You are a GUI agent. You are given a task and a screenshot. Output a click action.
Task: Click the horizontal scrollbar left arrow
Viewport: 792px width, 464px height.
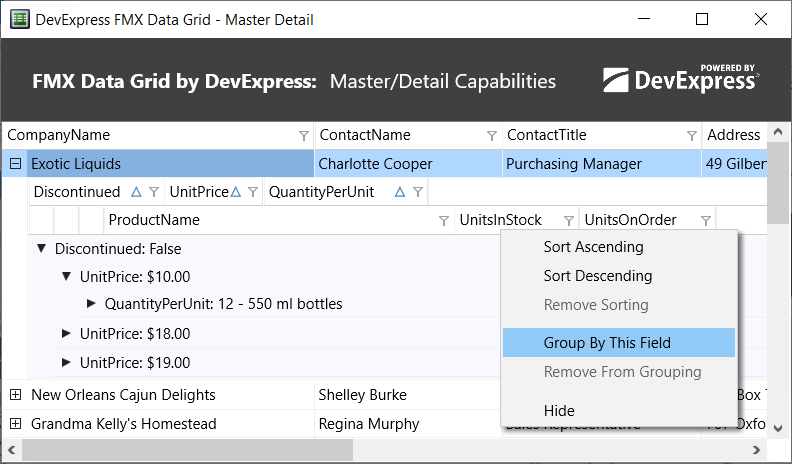(12, 449)
